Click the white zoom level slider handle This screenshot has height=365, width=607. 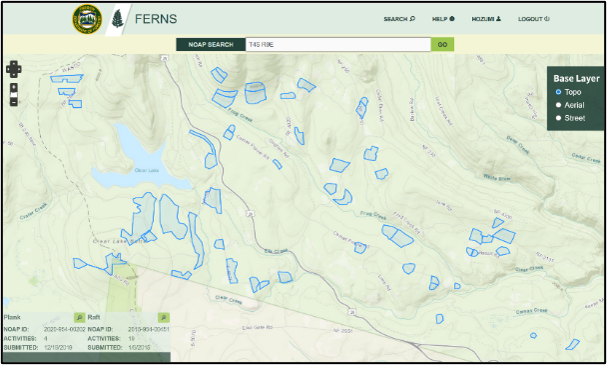14,95
